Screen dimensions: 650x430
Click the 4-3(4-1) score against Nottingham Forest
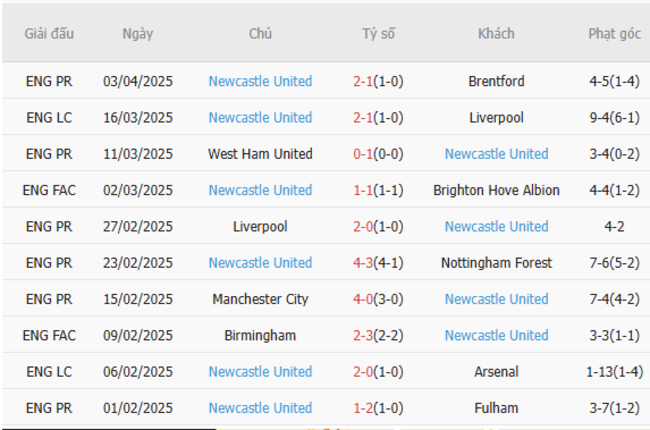(379, 263)
